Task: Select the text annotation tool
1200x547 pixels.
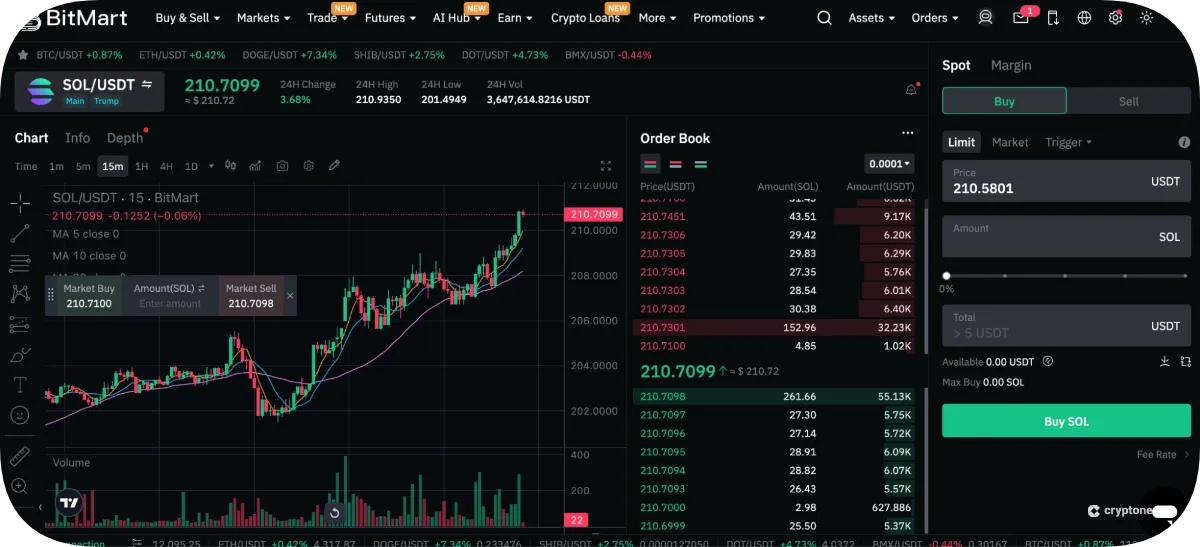Action: 20,384
